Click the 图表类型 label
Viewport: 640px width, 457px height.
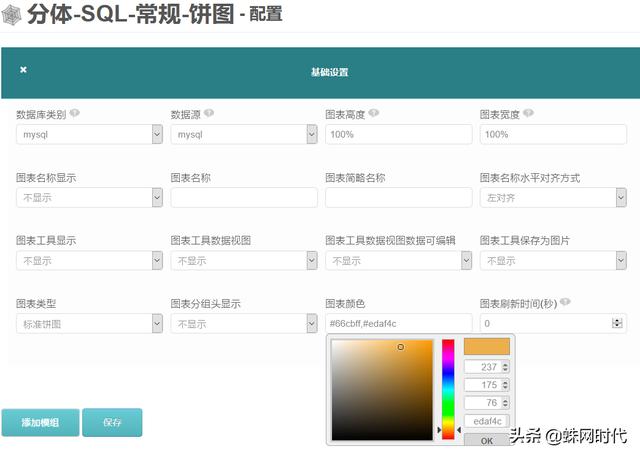[36, 304]
